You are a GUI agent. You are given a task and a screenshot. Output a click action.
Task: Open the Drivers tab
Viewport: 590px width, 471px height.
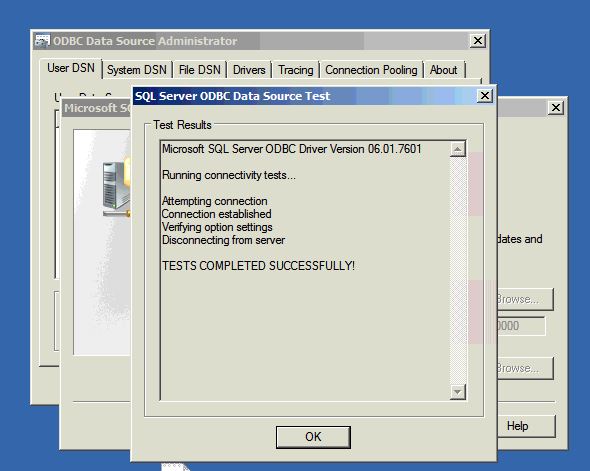249,70
